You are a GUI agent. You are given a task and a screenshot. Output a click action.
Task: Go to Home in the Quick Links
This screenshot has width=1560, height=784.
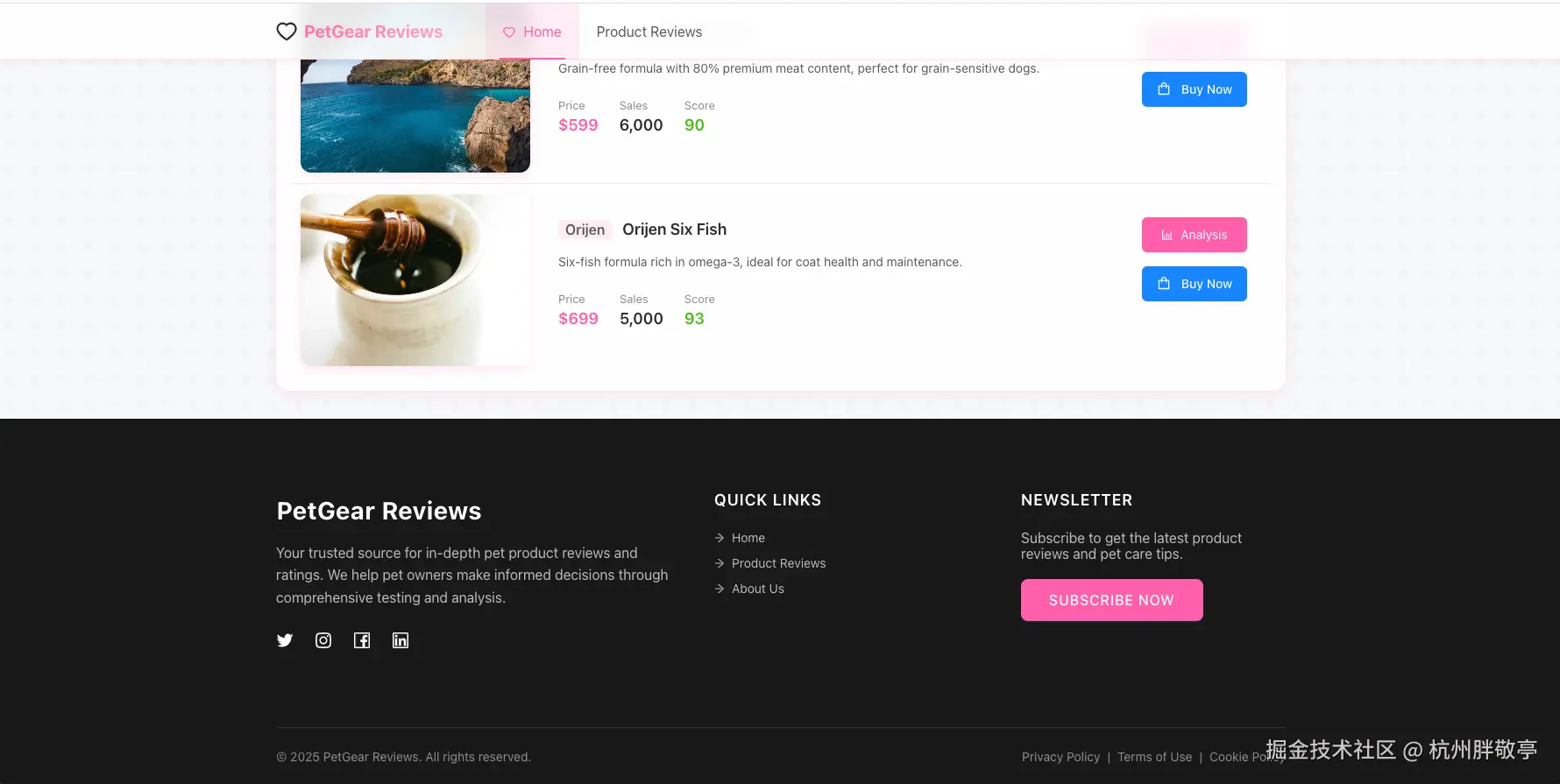point(748,538)
